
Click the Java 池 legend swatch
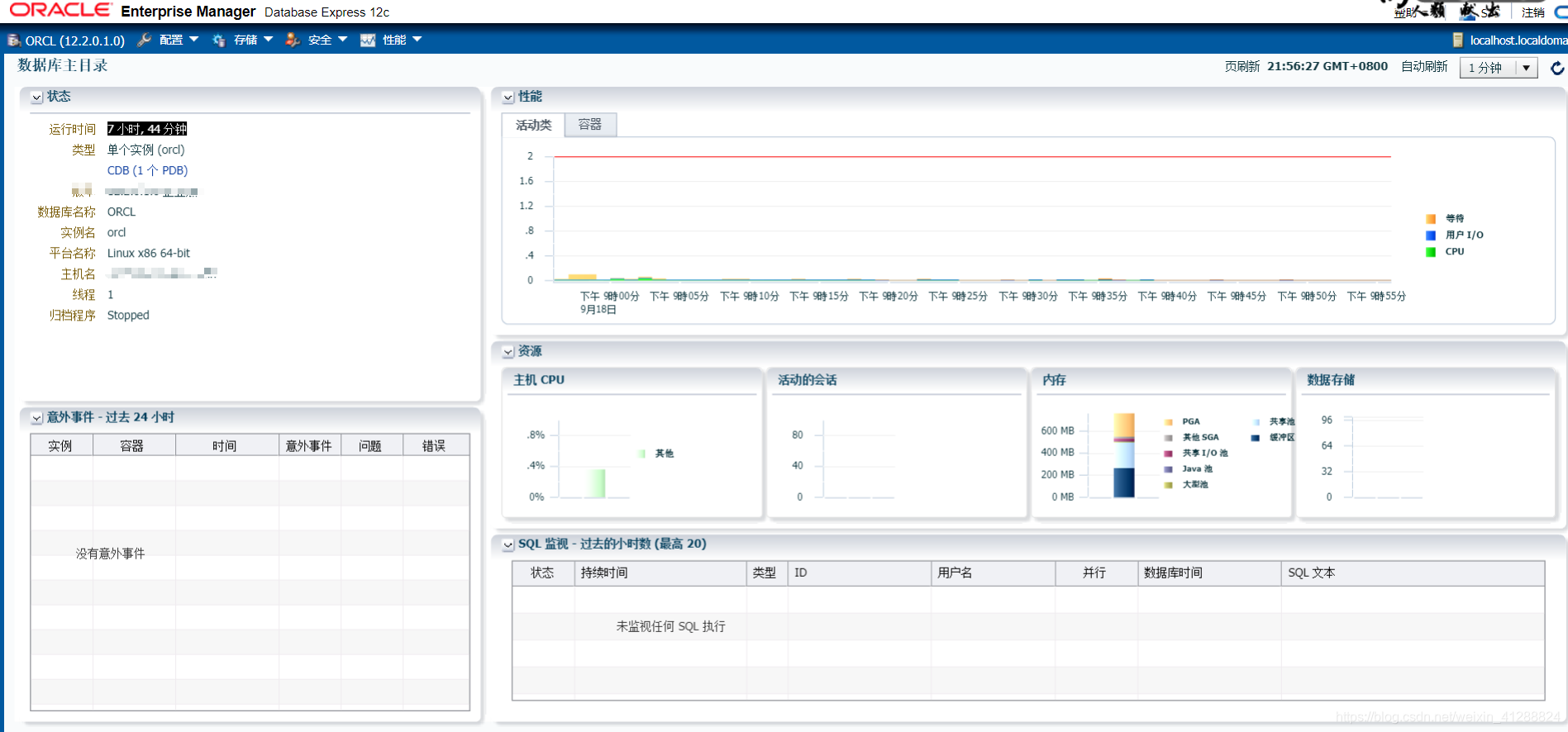point(1169,469)
